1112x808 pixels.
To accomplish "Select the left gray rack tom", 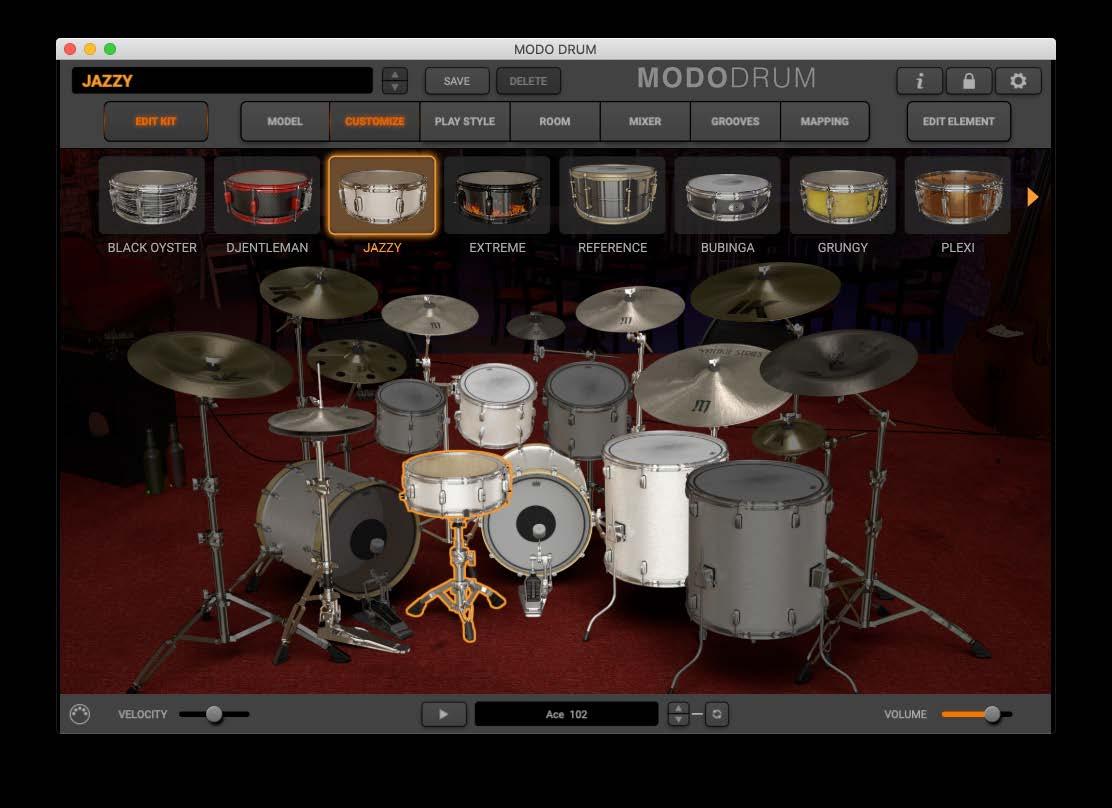I will point(410,415).
